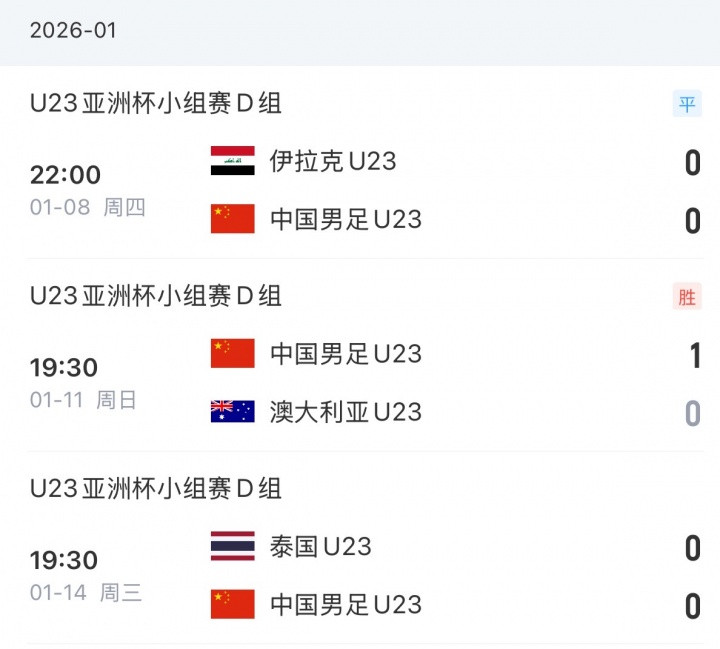Screen dimensions: 720x649
Task: Click China flag in the Thailand match
Action: point(232,604)
